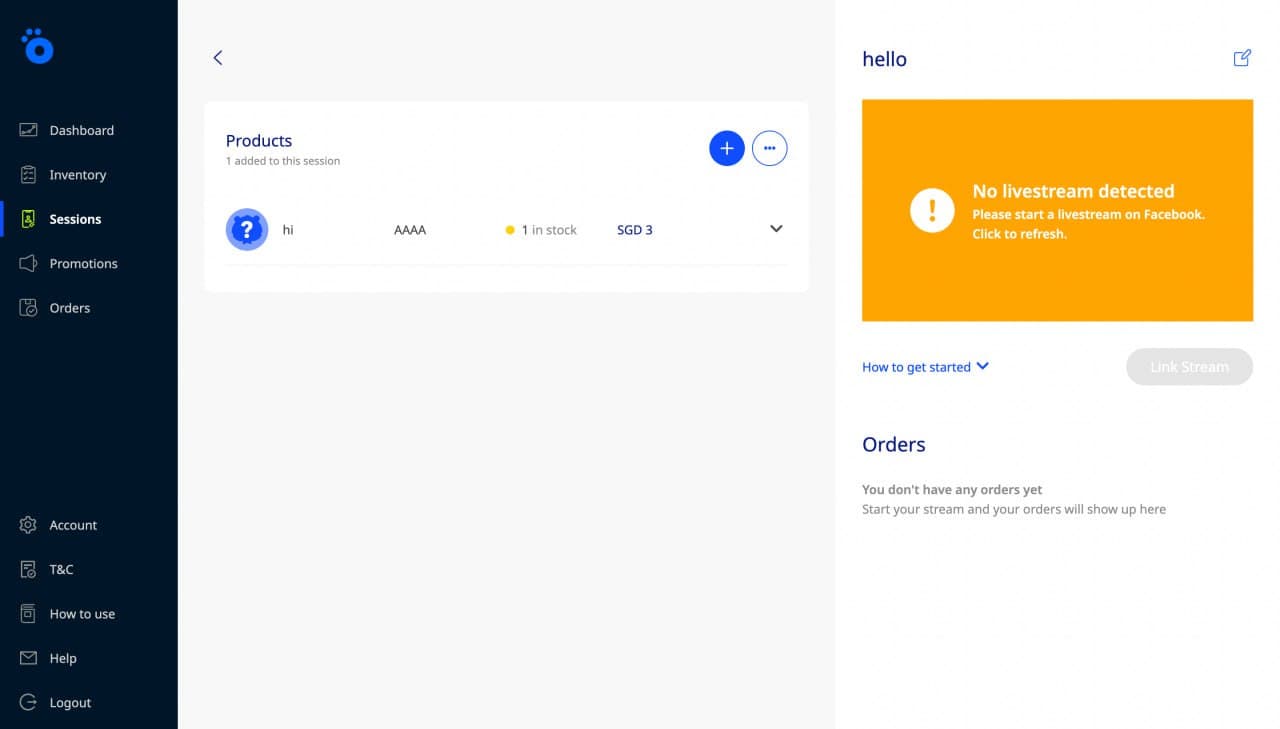Refresh the No livestream detected banner
Viewport: 1280px width, 729px height.
click(1057, 211)
